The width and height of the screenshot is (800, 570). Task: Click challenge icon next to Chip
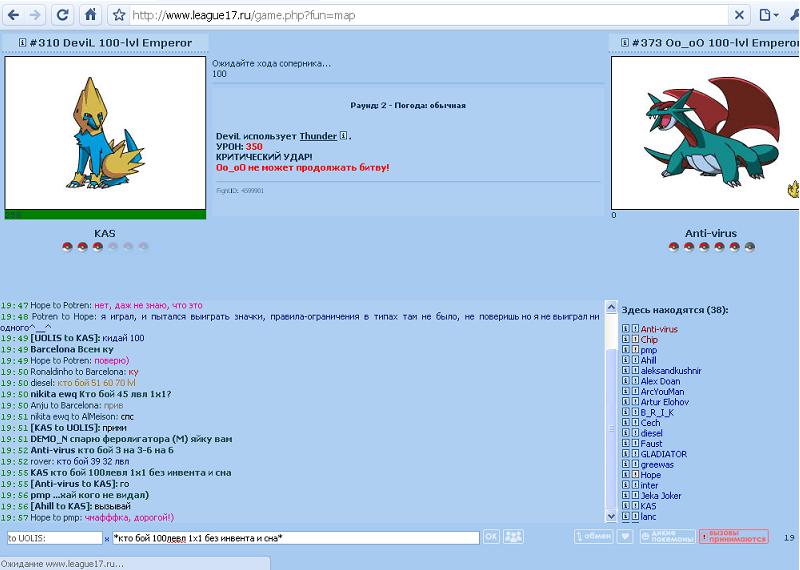pos(635,339)
